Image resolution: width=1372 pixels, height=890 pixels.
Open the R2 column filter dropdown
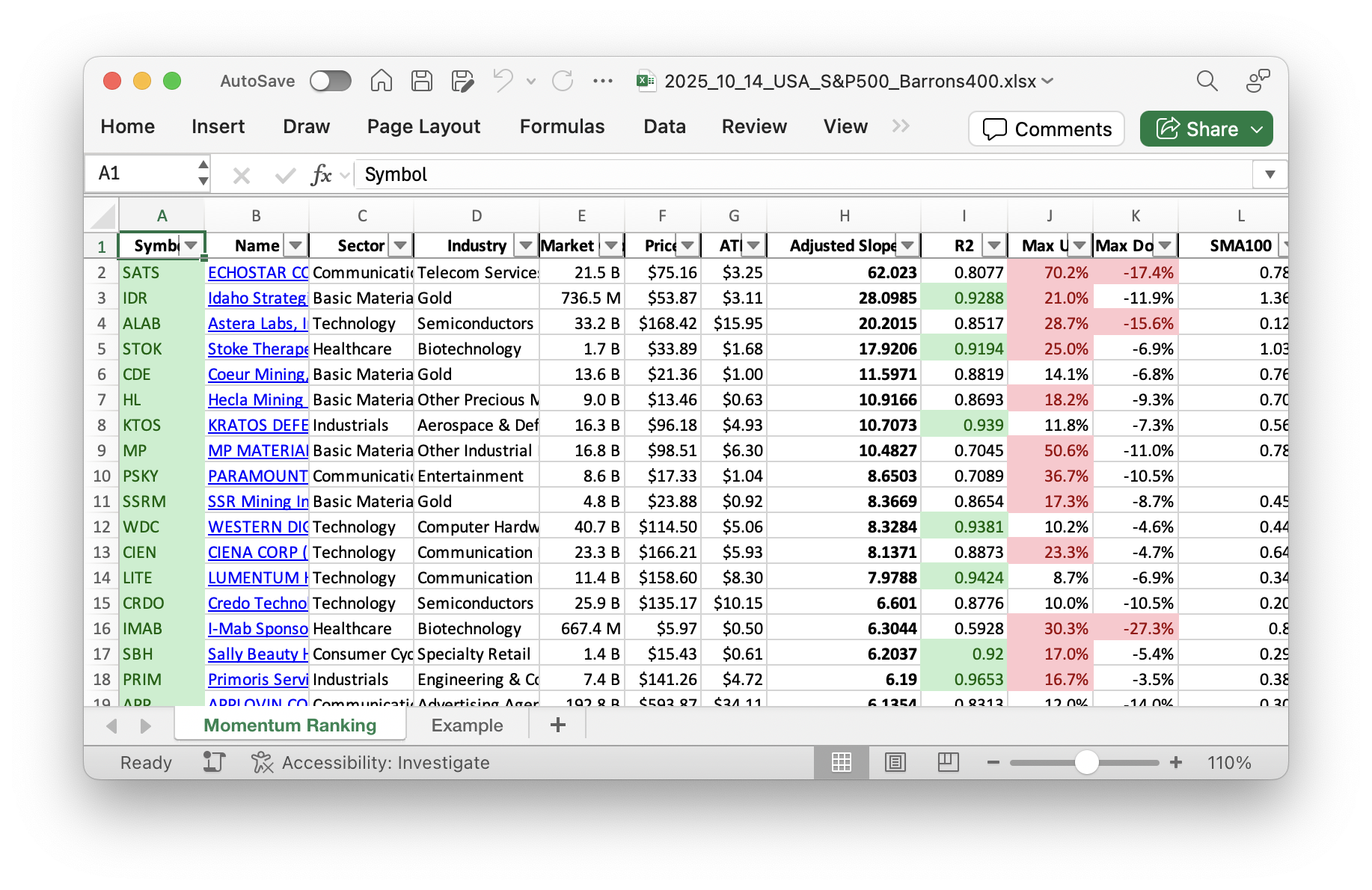coord(993,245)
